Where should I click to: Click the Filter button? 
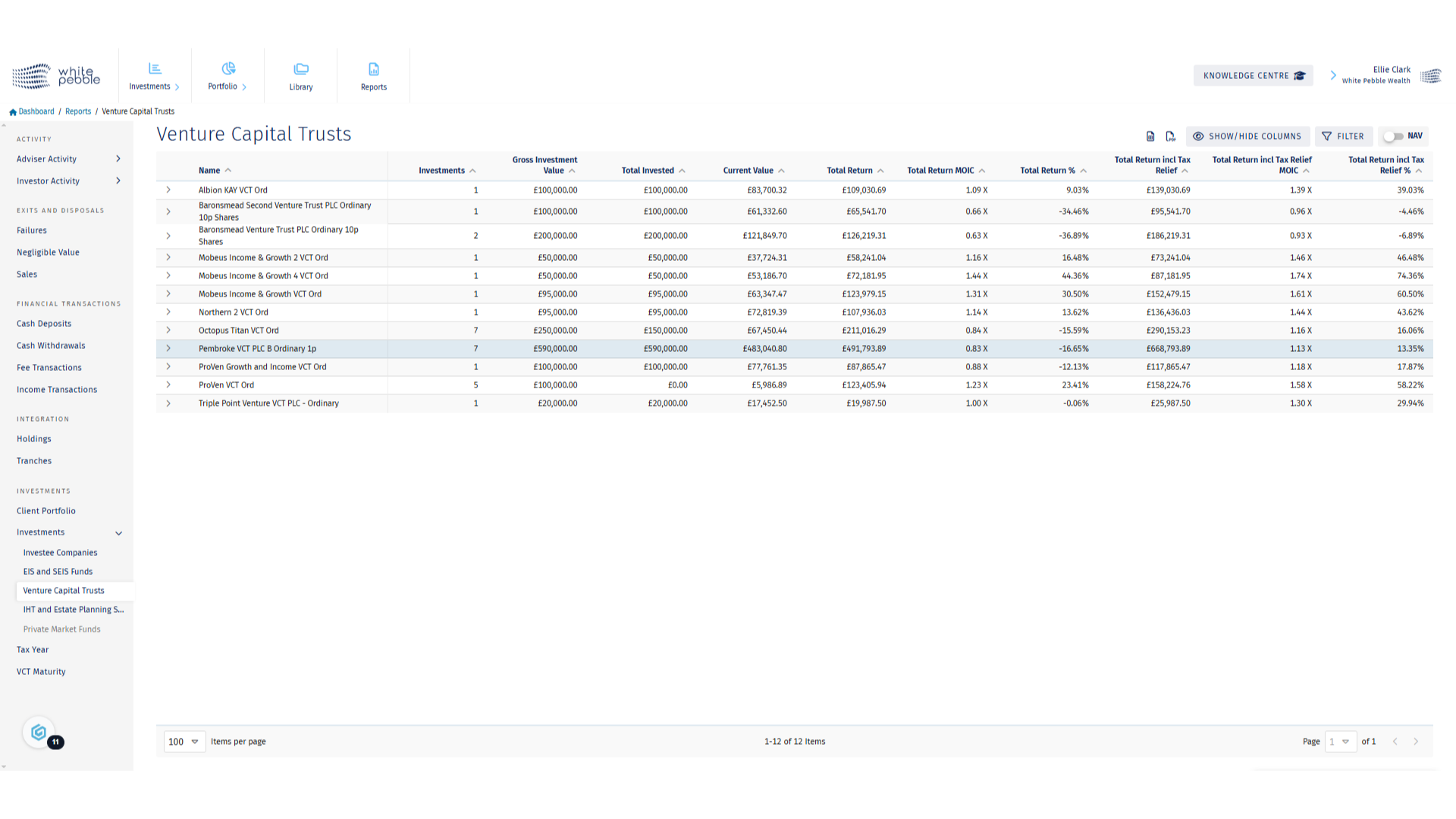tap(1343, 136)
